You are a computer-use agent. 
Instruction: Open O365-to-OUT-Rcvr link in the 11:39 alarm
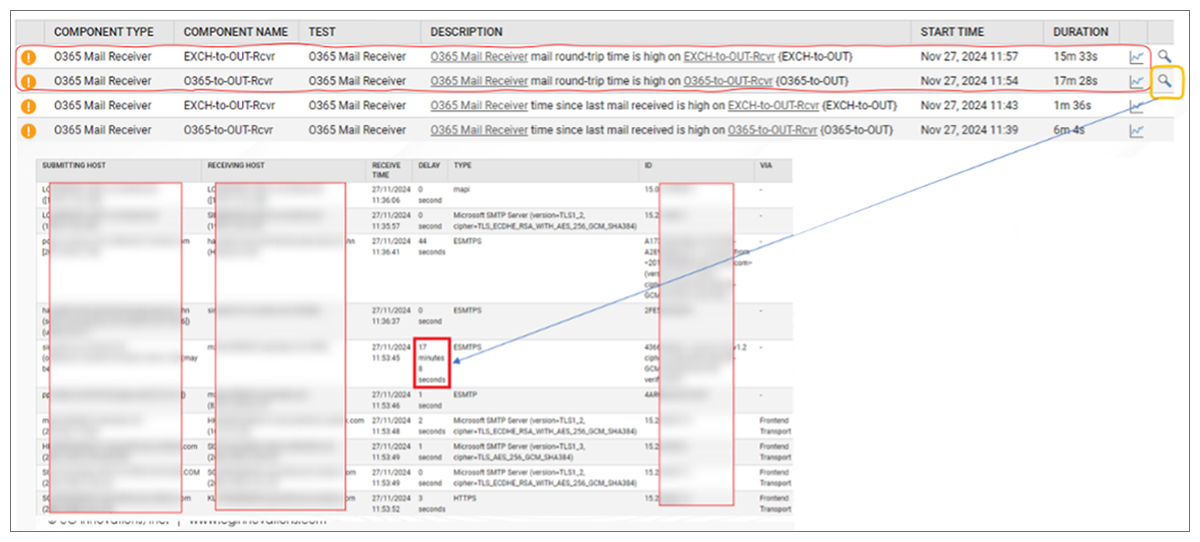772,130
